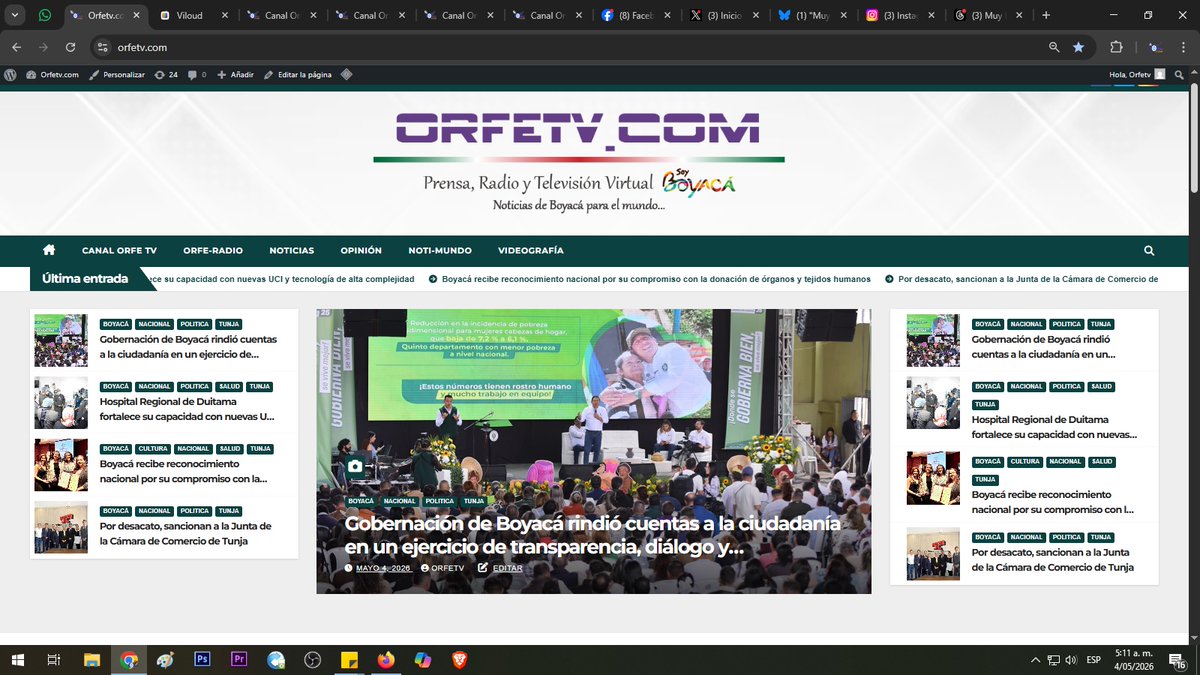Click CULTURA tag in the left article list
Screen dimensions: 1200x675
(153, 449)
